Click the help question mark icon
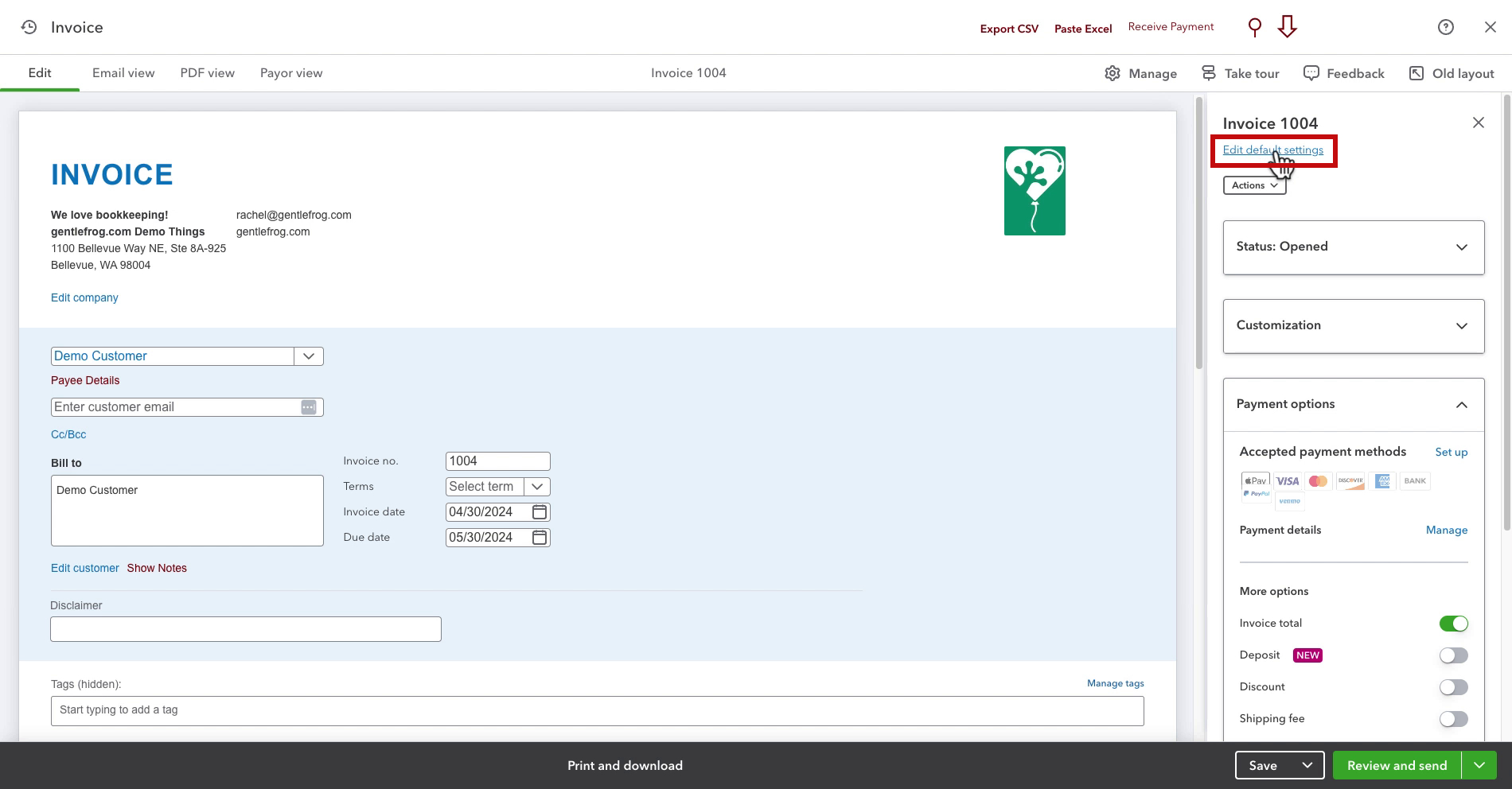 [1446, 27]
